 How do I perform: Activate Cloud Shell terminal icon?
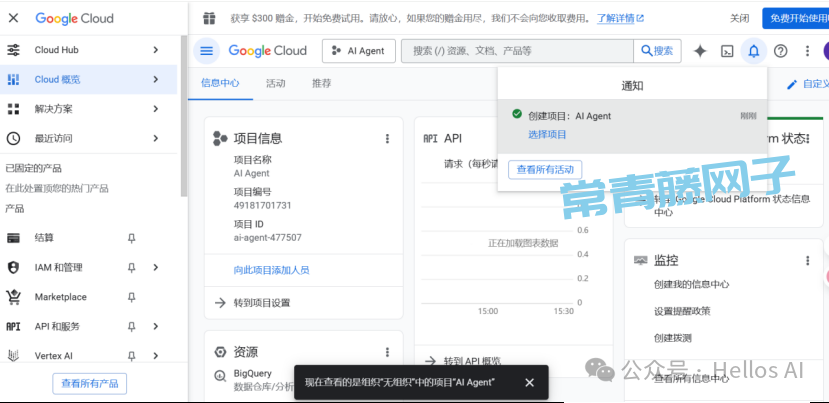tap(728, 51)
